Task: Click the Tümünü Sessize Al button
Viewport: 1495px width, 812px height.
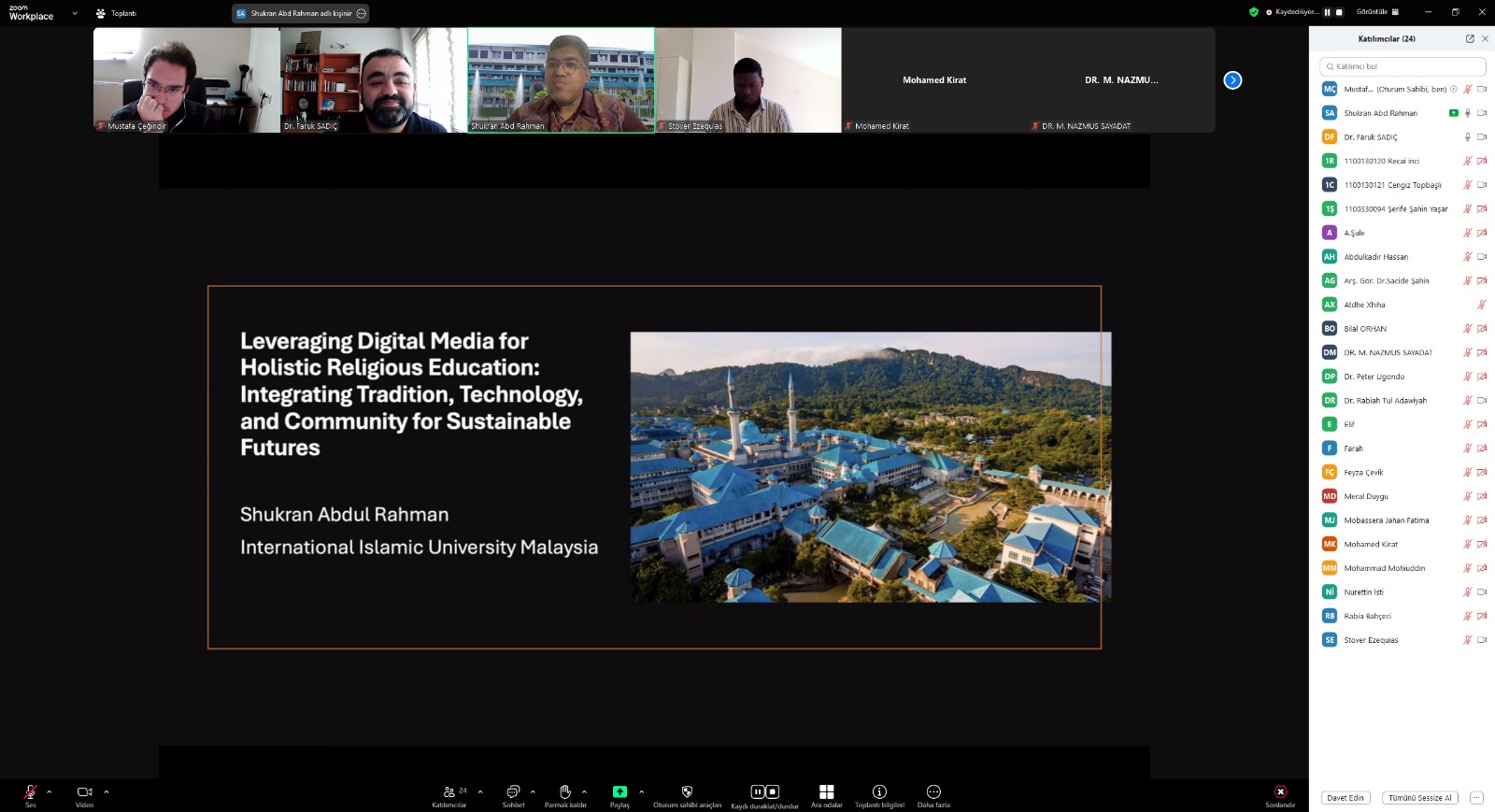Action: pyautogui.click(x=1419, y=798)
